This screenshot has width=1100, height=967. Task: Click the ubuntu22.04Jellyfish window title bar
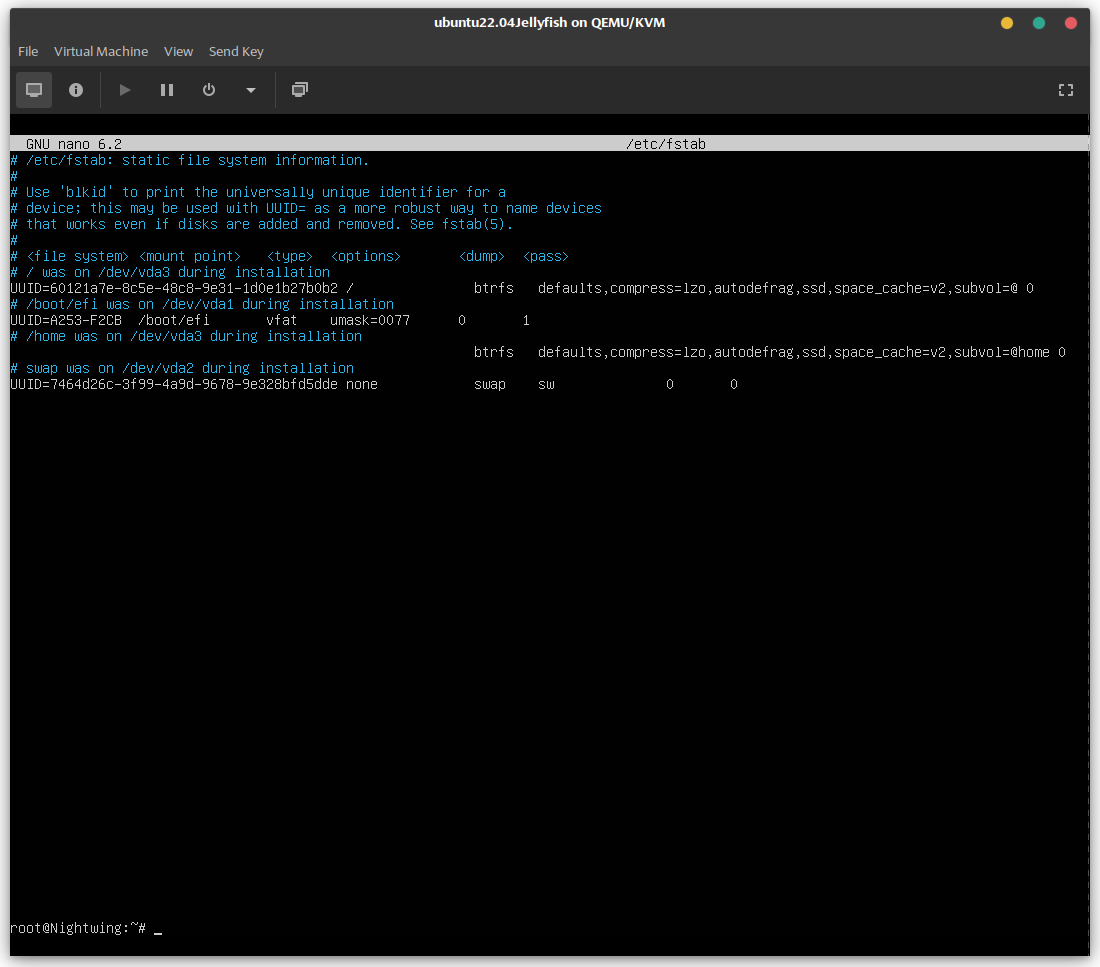click(x=550, y=22)
